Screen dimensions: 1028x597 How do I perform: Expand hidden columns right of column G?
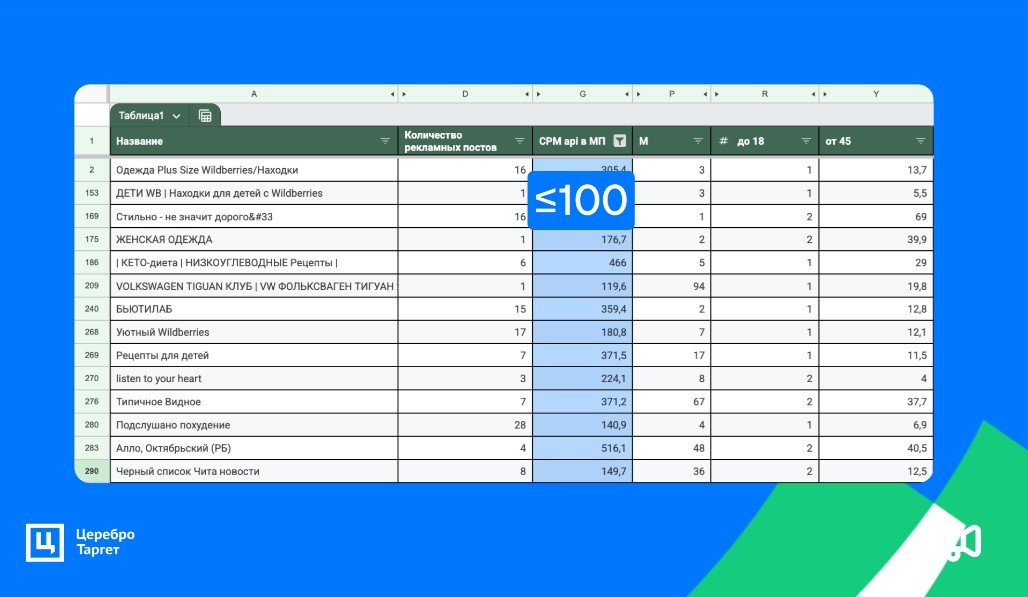coord(627,94)
